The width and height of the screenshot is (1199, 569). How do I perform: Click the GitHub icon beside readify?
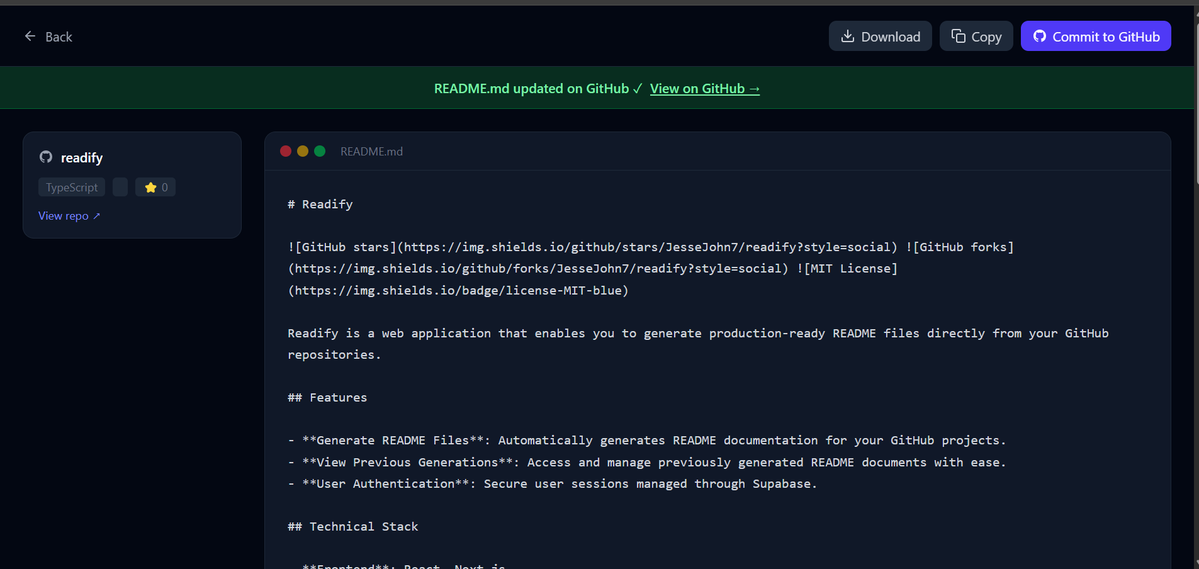(x=46, y=158)
